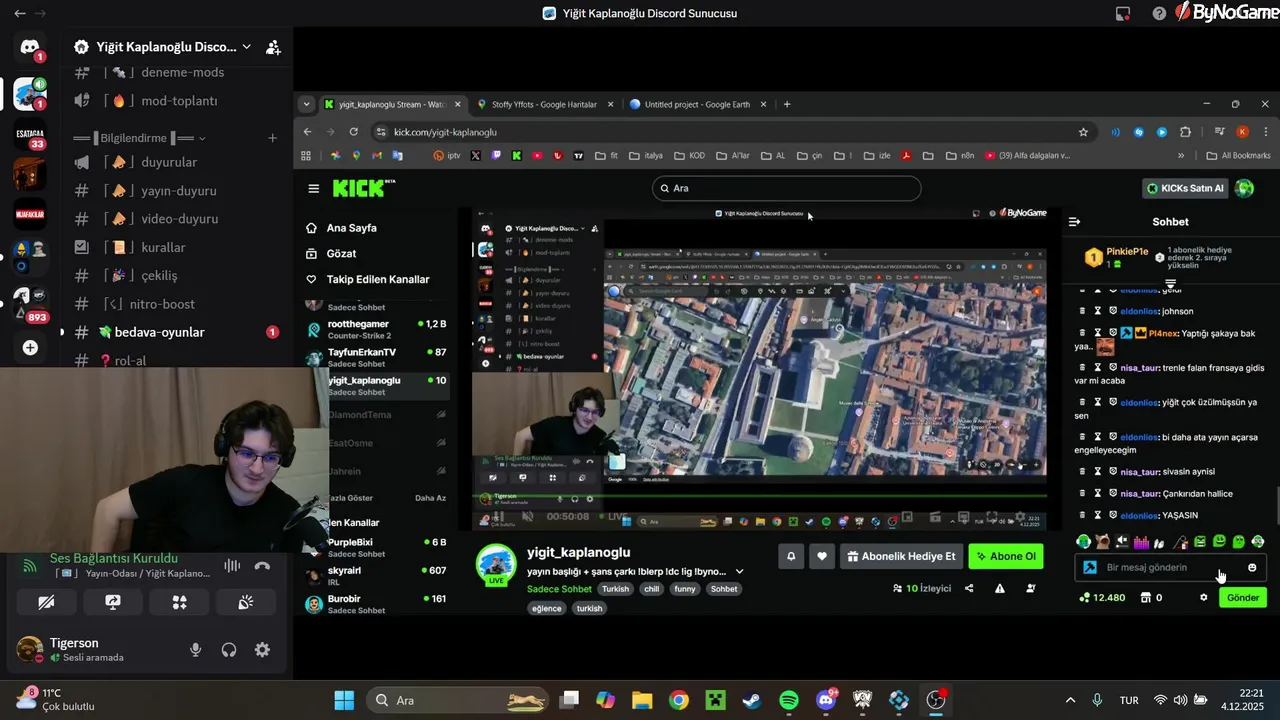Open skyrairl channel in sidebar

pos(376,576)
